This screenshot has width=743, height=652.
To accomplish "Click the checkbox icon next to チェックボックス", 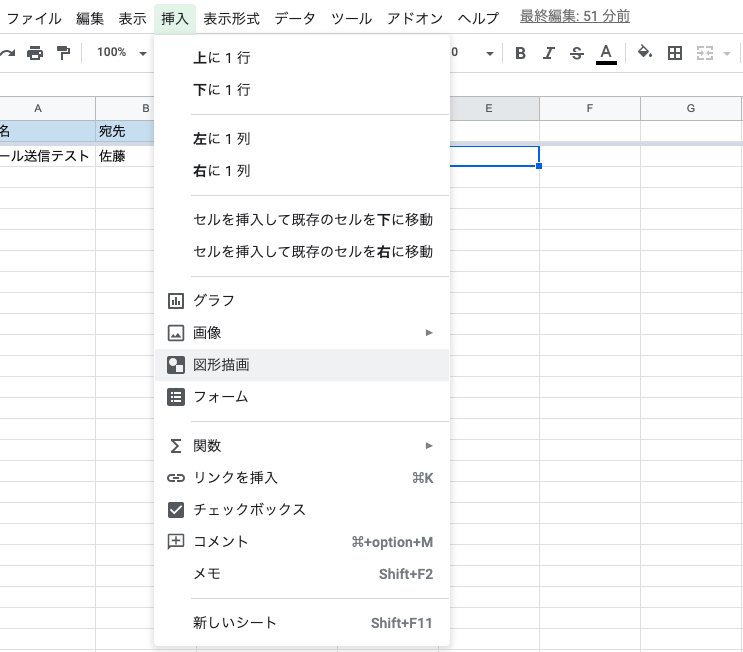I will (176, 510).
